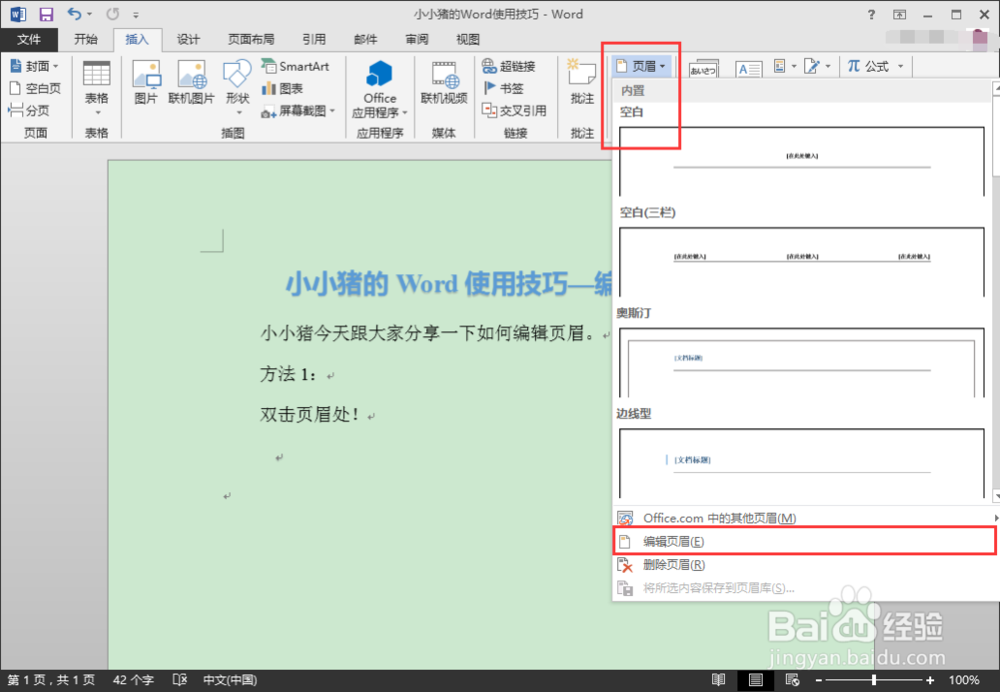Select the 边线型 header thumbnail

coord(802,463)
